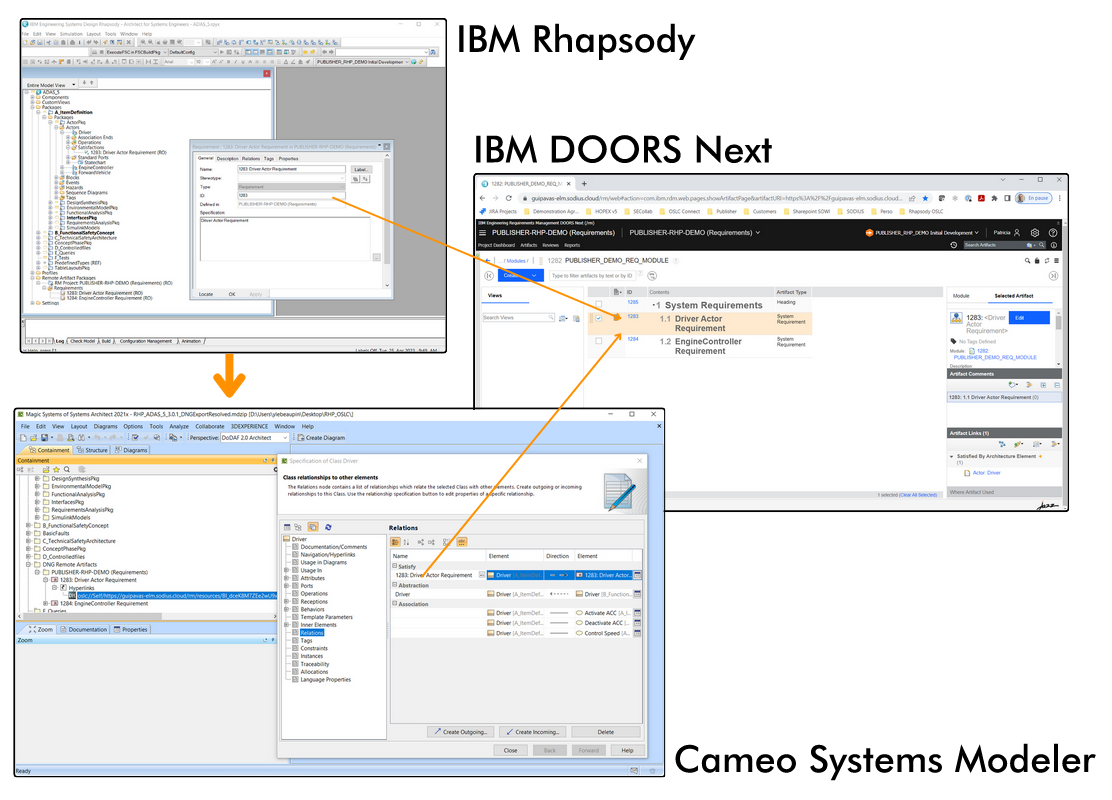Uncheck the 1283 Driver Actor Requirement checkbox

[599, 318]
